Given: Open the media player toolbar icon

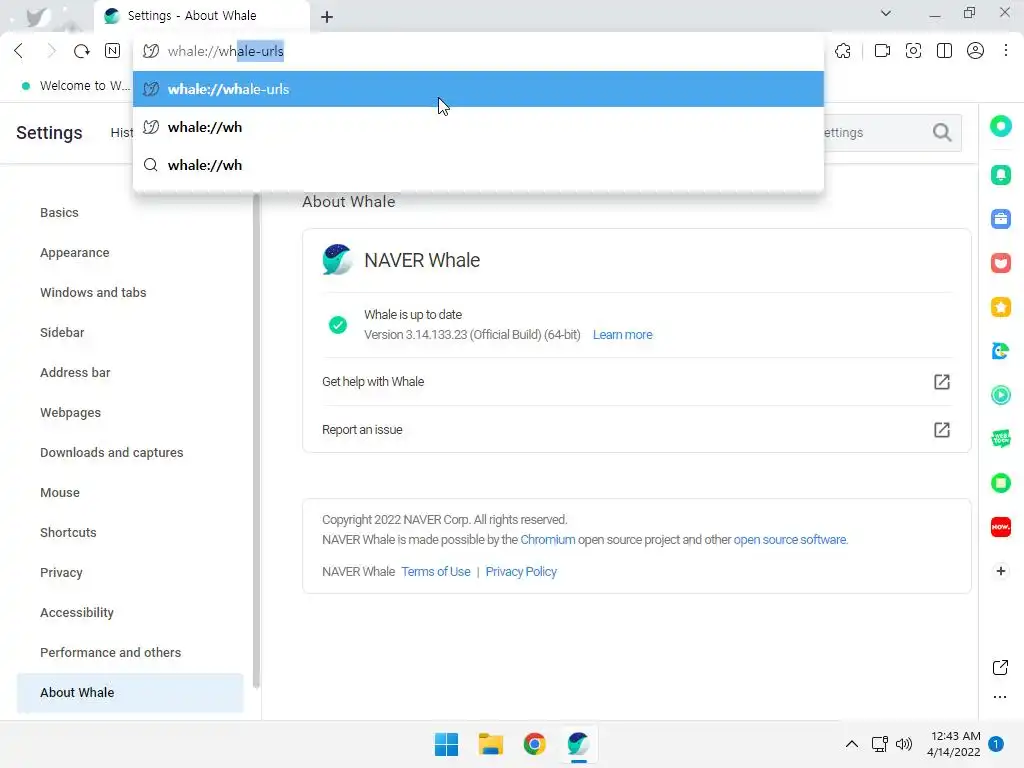Looking at the screenshot, I should pyautogui.click(x=882, y=51).
